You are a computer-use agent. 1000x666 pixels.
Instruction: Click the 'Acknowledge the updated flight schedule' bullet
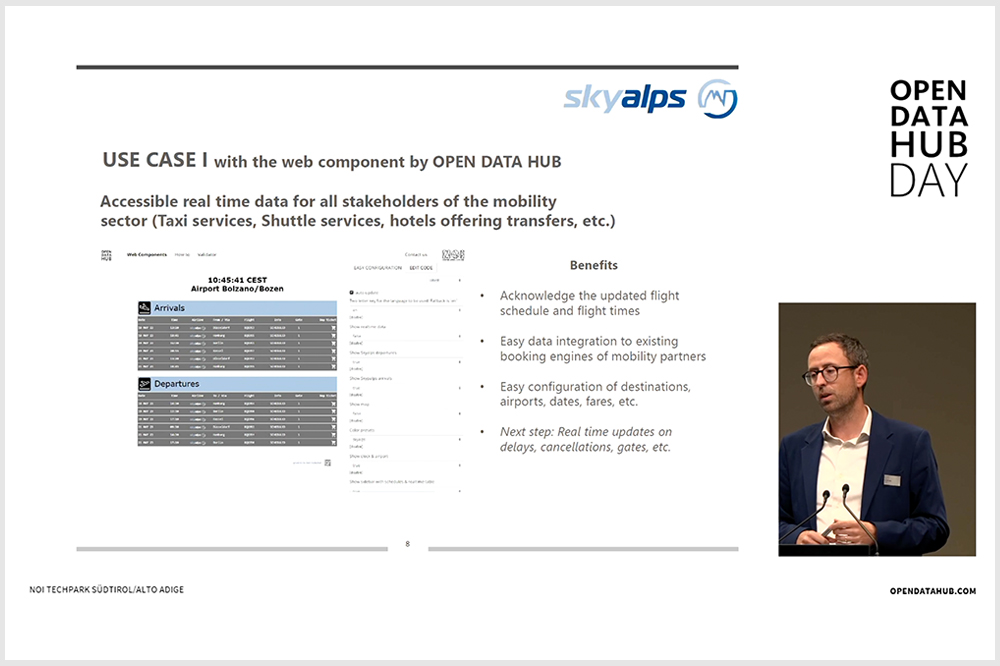pyautogui.click(x=589, y=304)
